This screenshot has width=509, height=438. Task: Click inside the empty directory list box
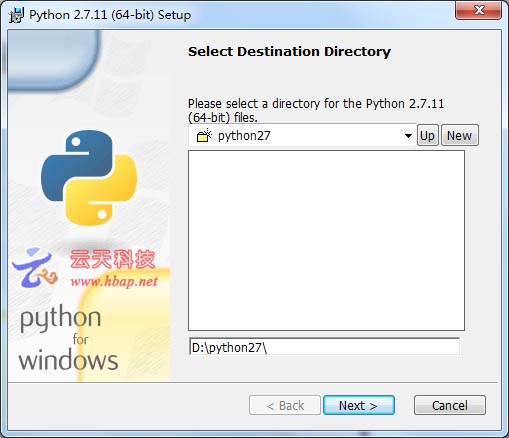(x=326, y=240)
